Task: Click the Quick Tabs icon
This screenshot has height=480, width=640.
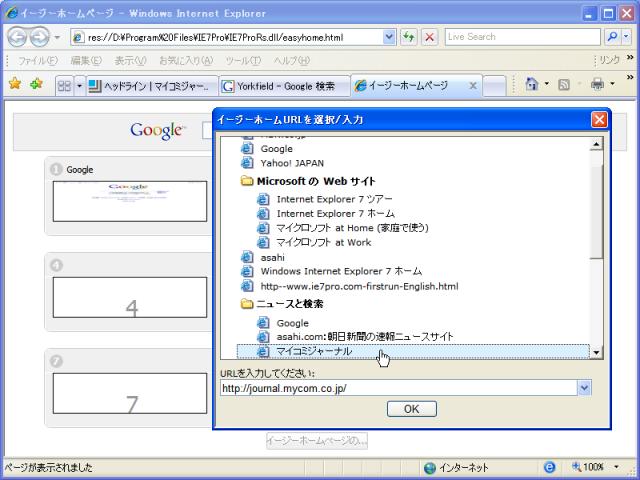Action: 64,86
